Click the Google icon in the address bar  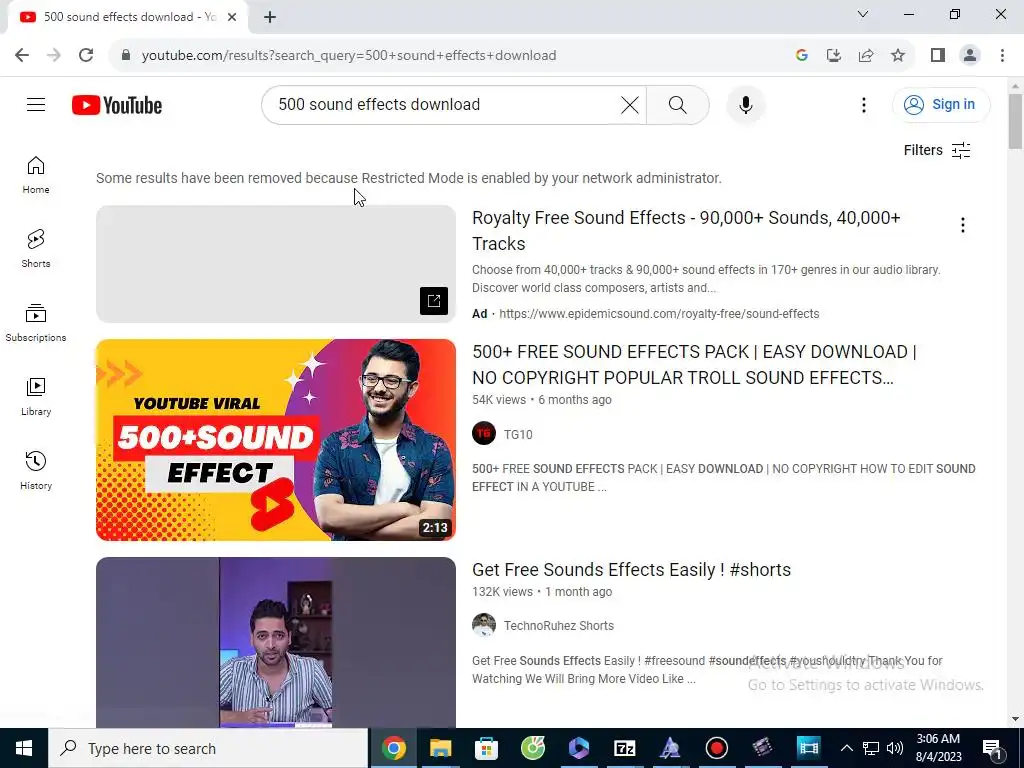(x=802, y=56)
